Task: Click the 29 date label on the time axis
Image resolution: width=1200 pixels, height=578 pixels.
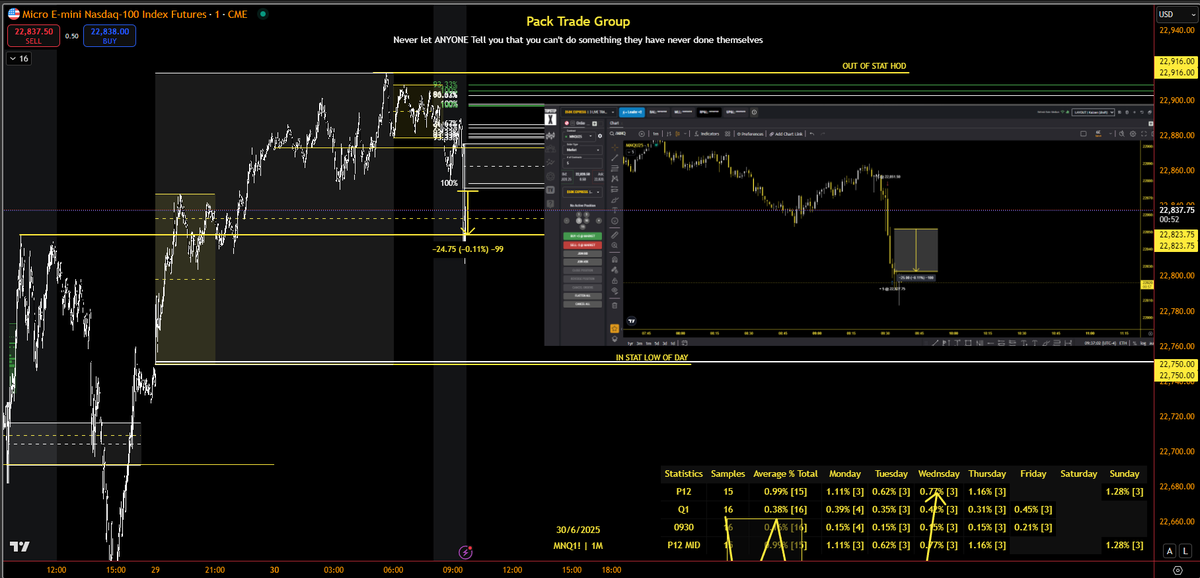Action: (x=156, y=569)
